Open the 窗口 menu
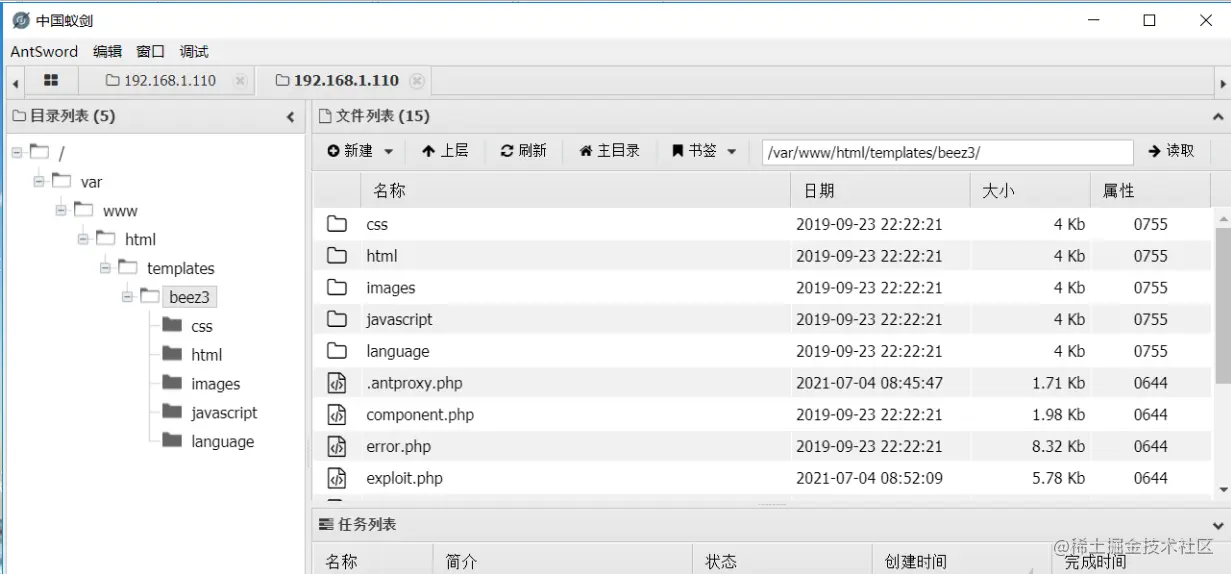This screenshot has width=1231, height=574. (151, 52)
